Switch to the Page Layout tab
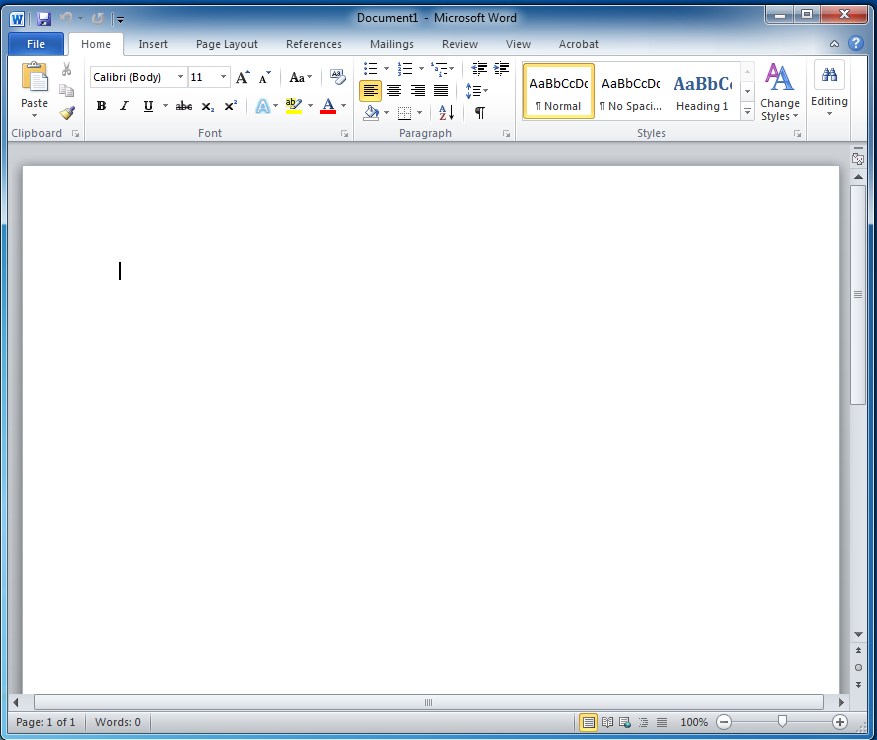The height and width of the screenshot is (740, 877). pyautogui.click(x=226, y=44)
